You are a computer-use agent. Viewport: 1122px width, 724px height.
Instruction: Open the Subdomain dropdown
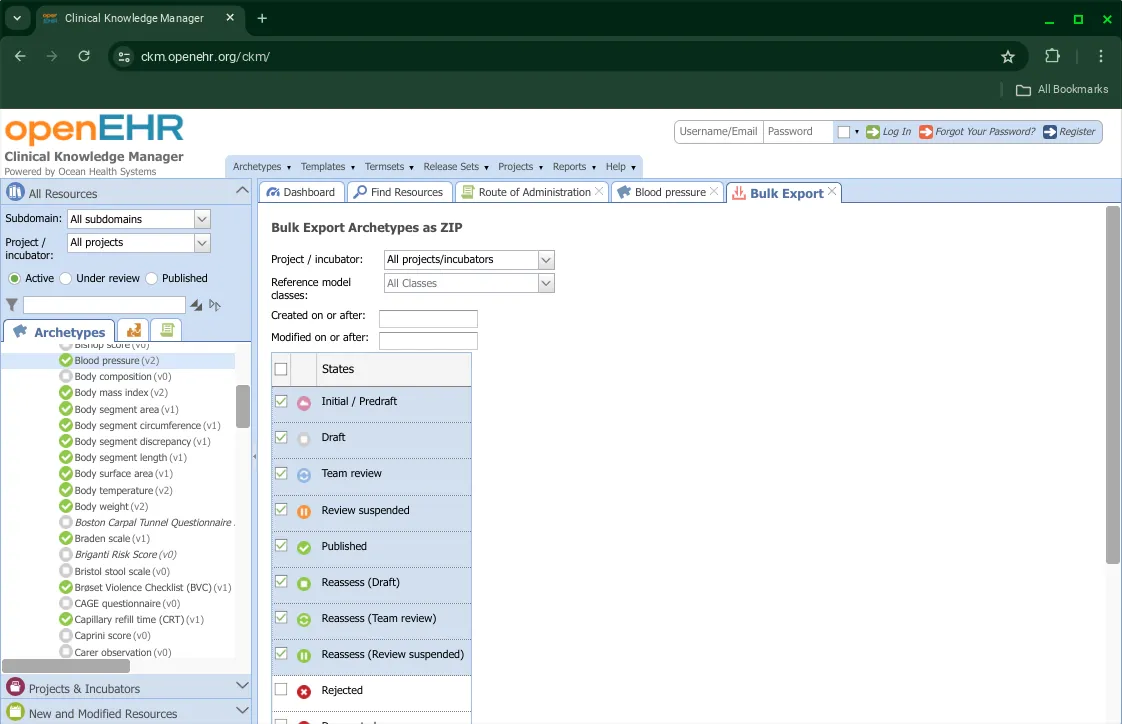coord(202,219)
